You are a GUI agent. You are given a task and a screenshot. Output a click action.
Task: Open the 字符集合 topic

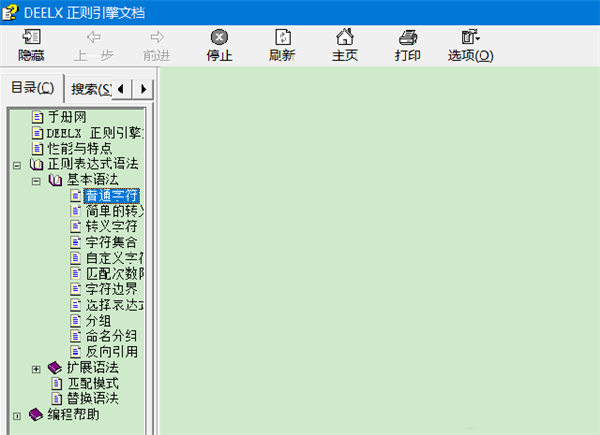pos(111,242)
